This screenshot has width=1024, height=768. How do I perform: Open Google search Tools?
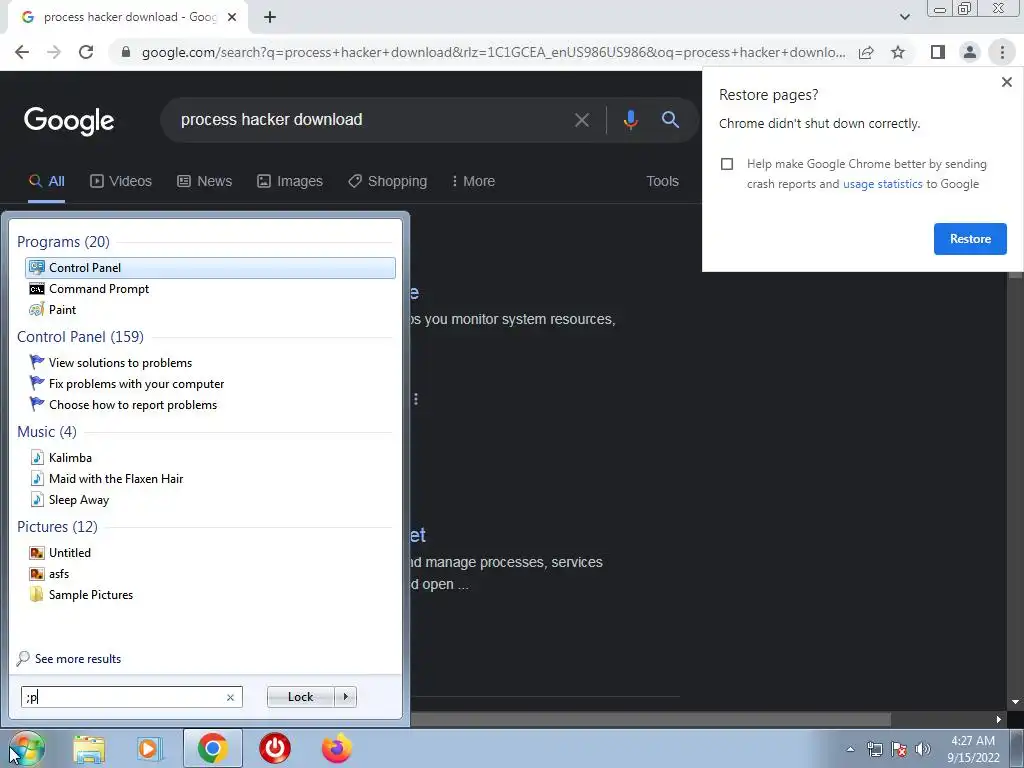(662, 181)
